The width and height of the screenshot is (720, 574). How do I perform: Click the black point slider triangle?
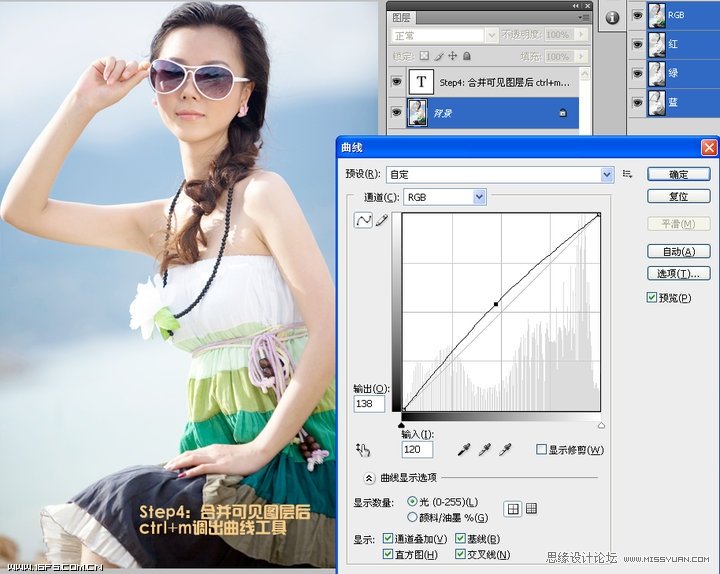[401, 425]
